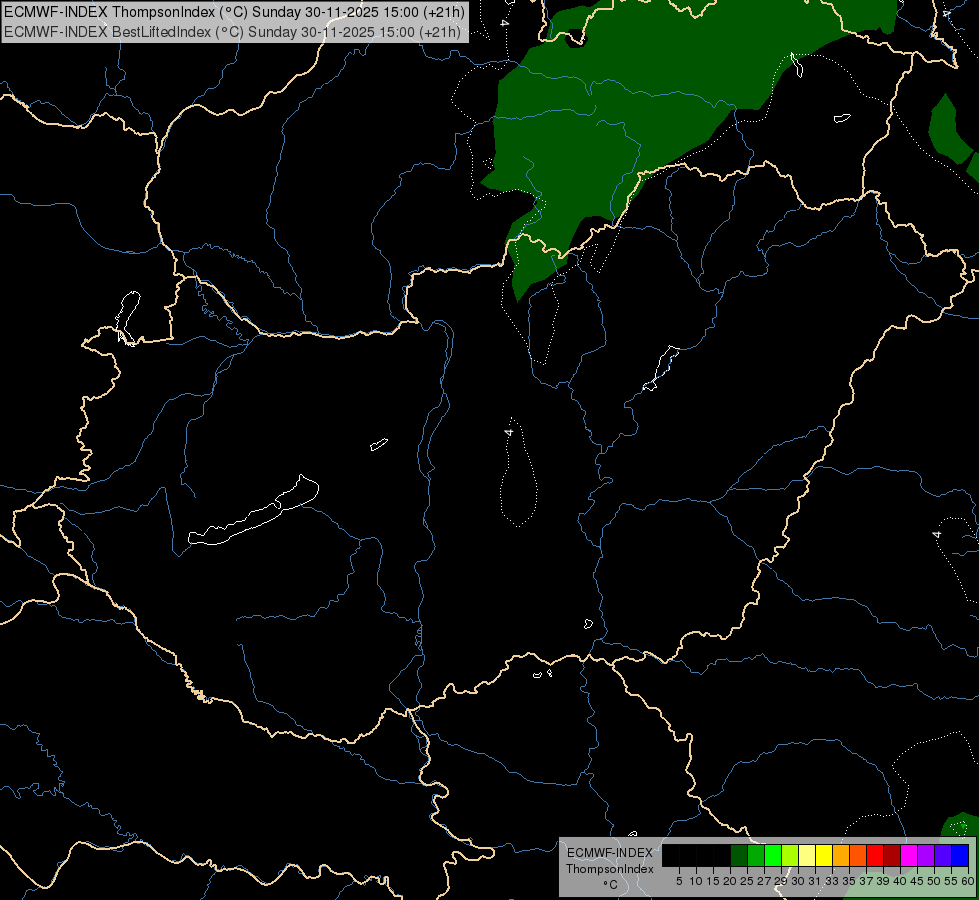This screenshot has height=900, width=979.
Task: Click contour label 4 in map center
Action: [509, 432]
